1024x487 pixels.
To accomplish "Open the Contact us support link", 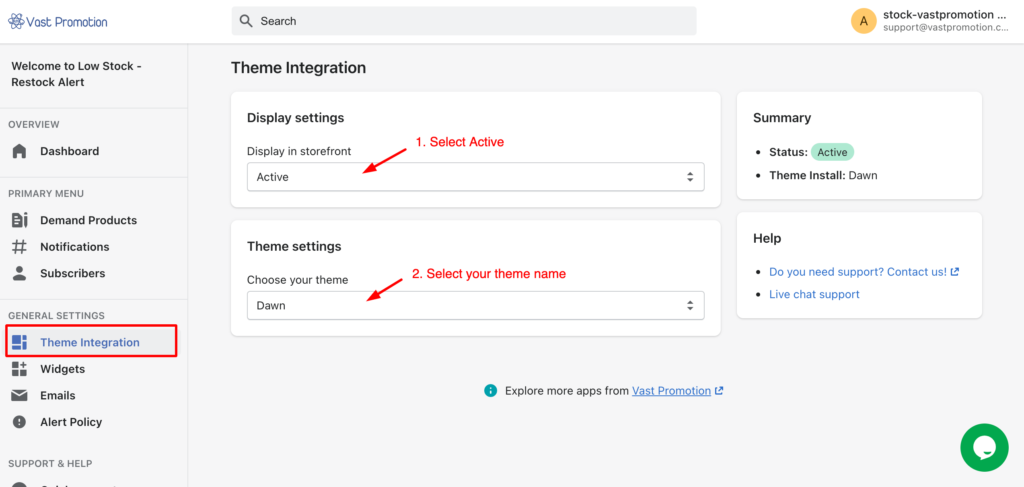I will point(858,272).
